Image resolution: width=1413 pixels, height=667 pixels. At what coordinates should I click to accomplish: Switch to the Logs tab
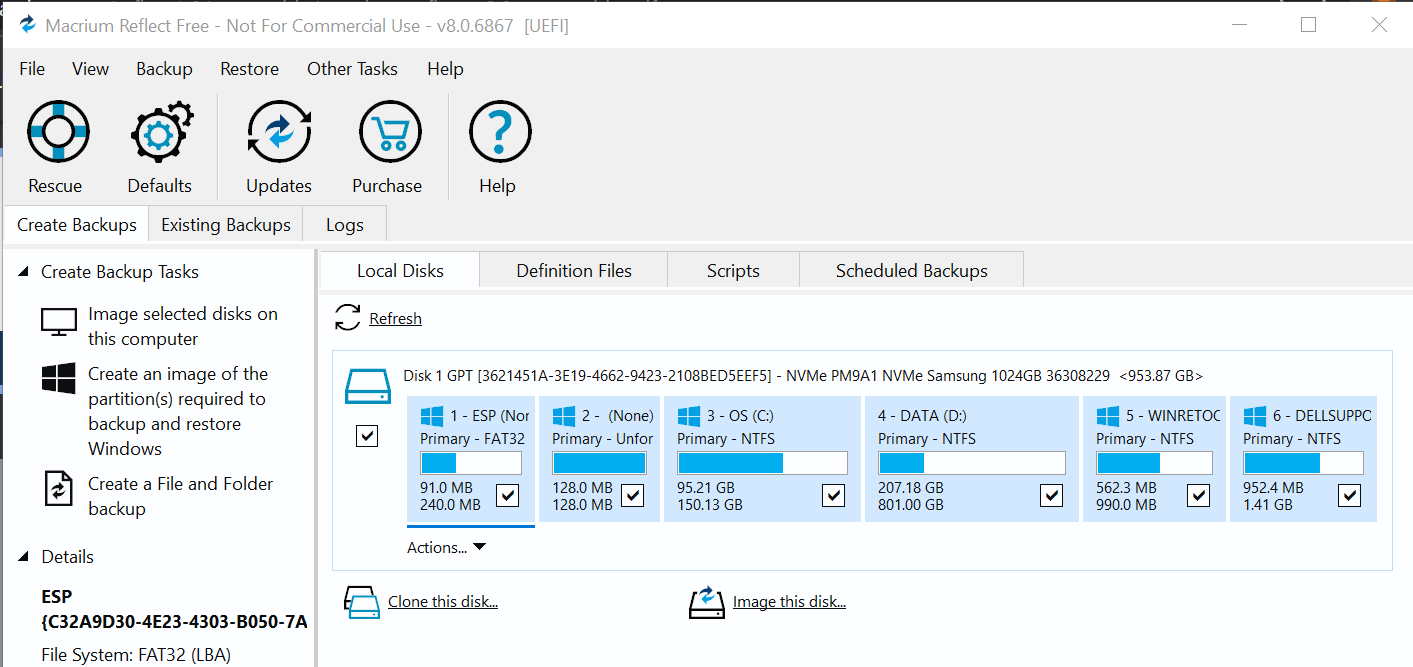tap(344, 225)
